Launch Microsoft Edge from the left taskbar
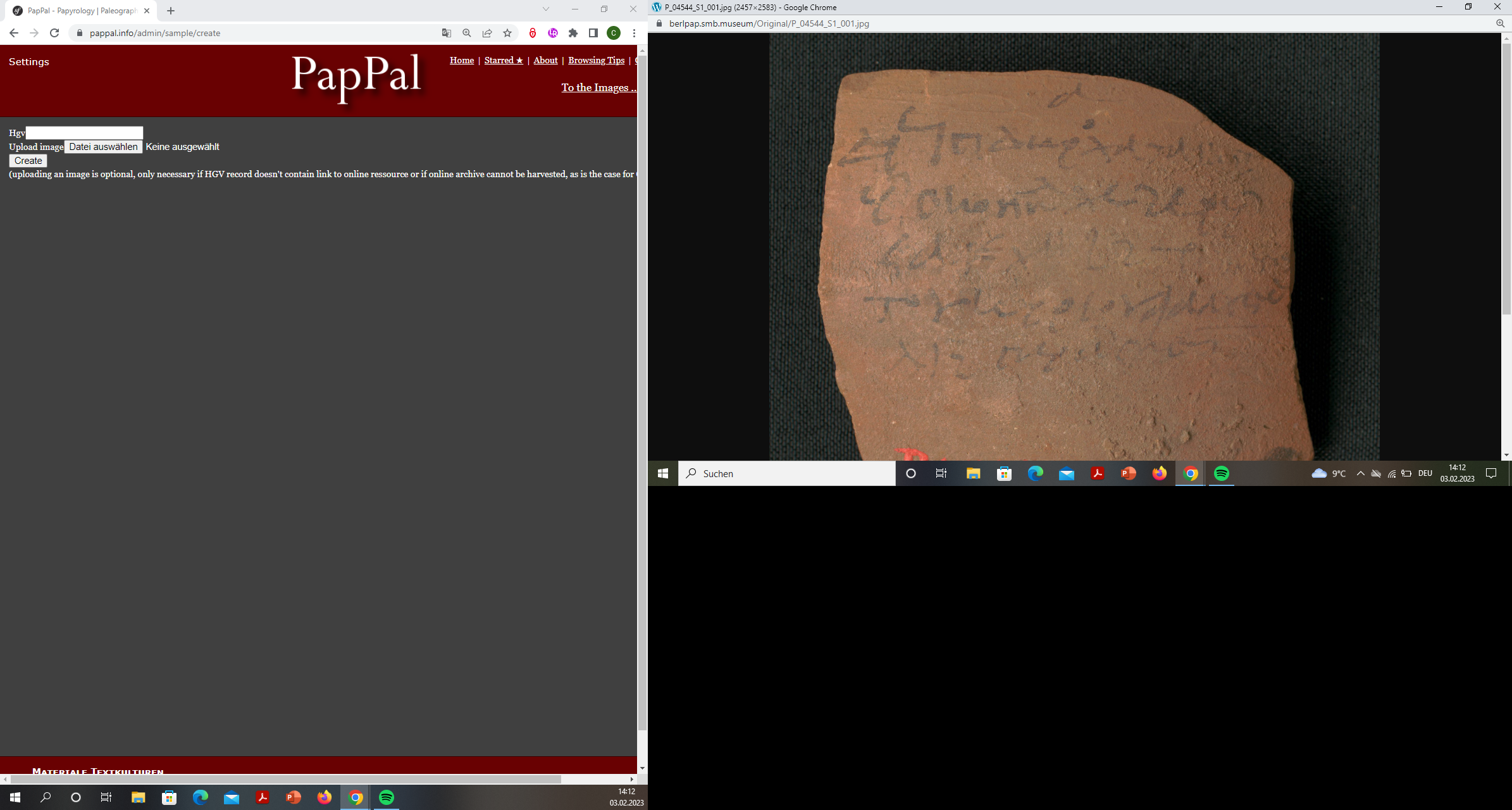Image resolution: width=1512 pixels, height=810 pixels. [200, 797]
